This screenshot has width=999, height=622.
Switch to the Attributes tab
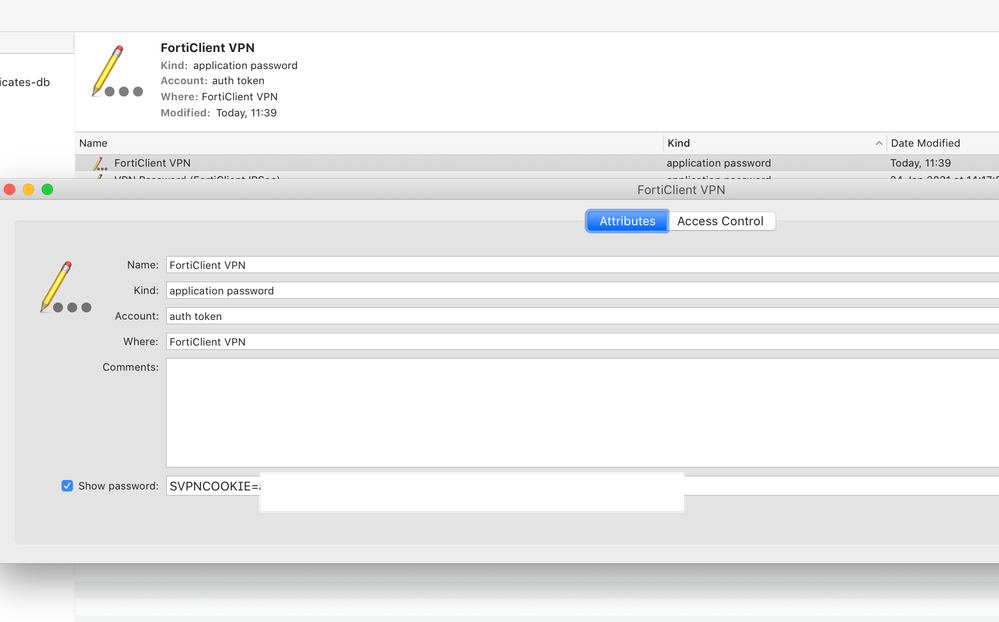(627, 221)
